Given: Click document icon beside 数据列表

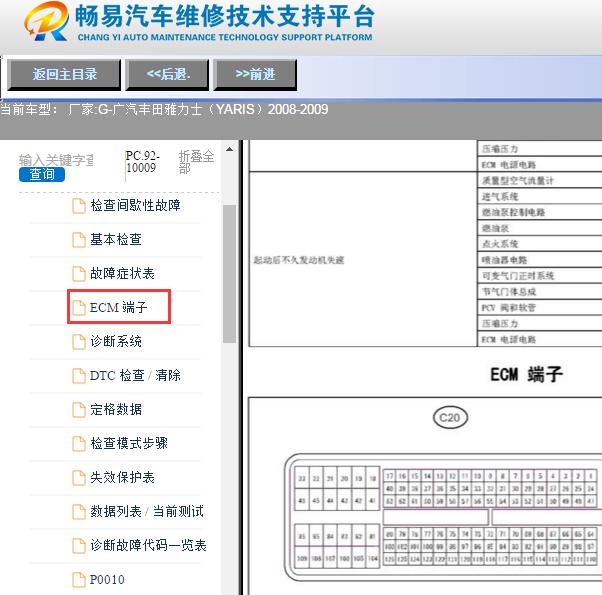Looking at the screenshot, I should (x=79, y=512).
